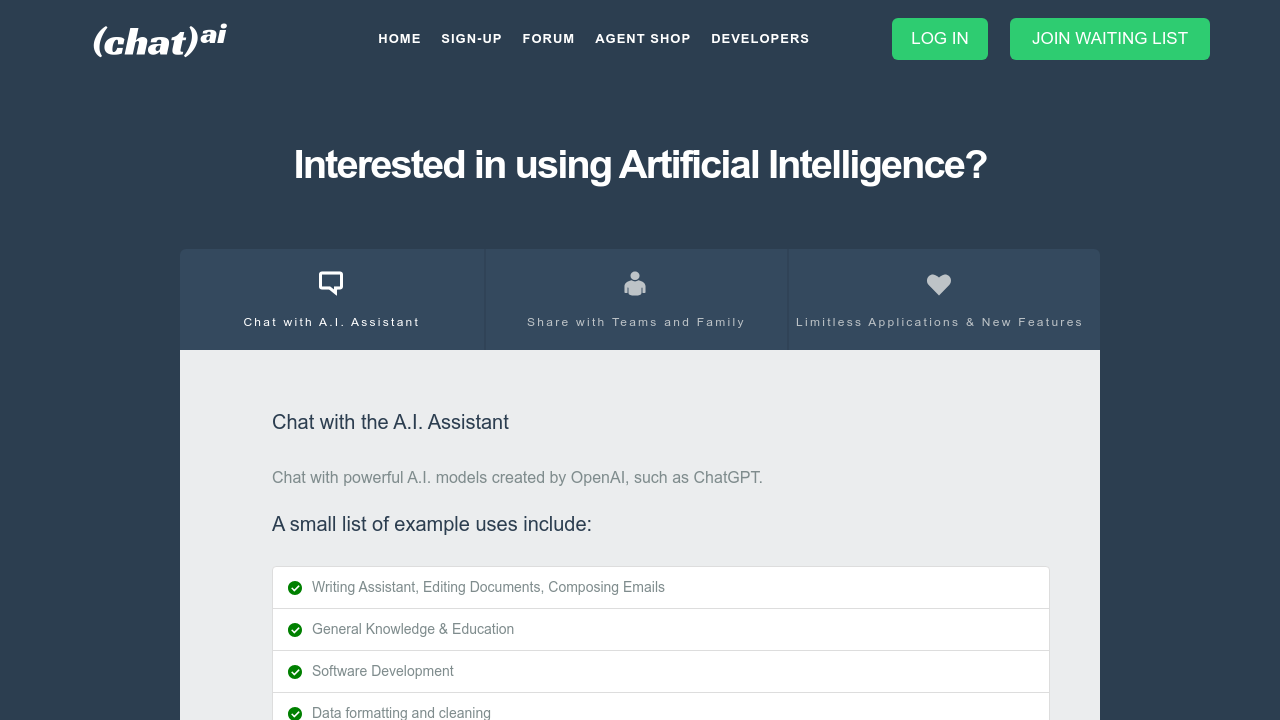Open the FORUM section
The width and height of the screenshot is (1280, 720).
[548, 39]
